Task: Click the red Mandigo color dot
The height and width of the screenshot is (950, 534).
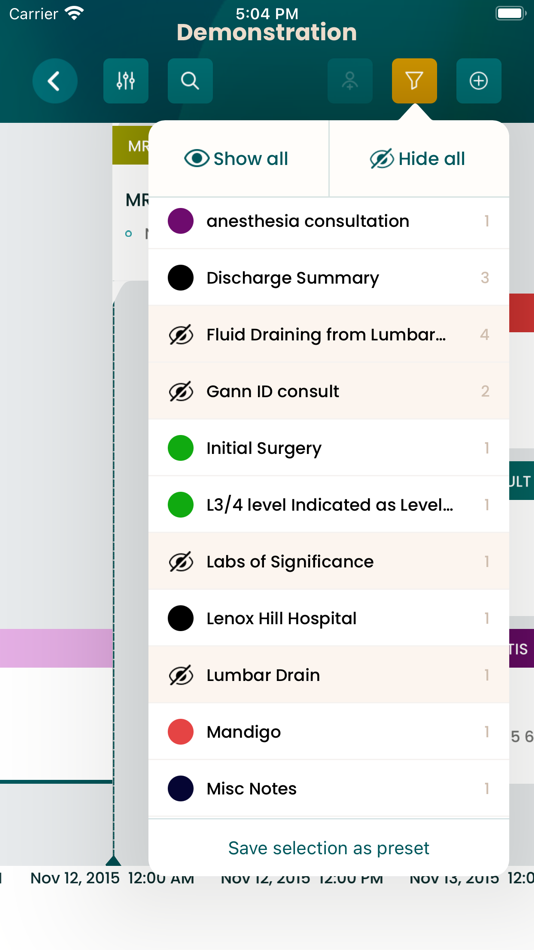Action: point(181,732)
